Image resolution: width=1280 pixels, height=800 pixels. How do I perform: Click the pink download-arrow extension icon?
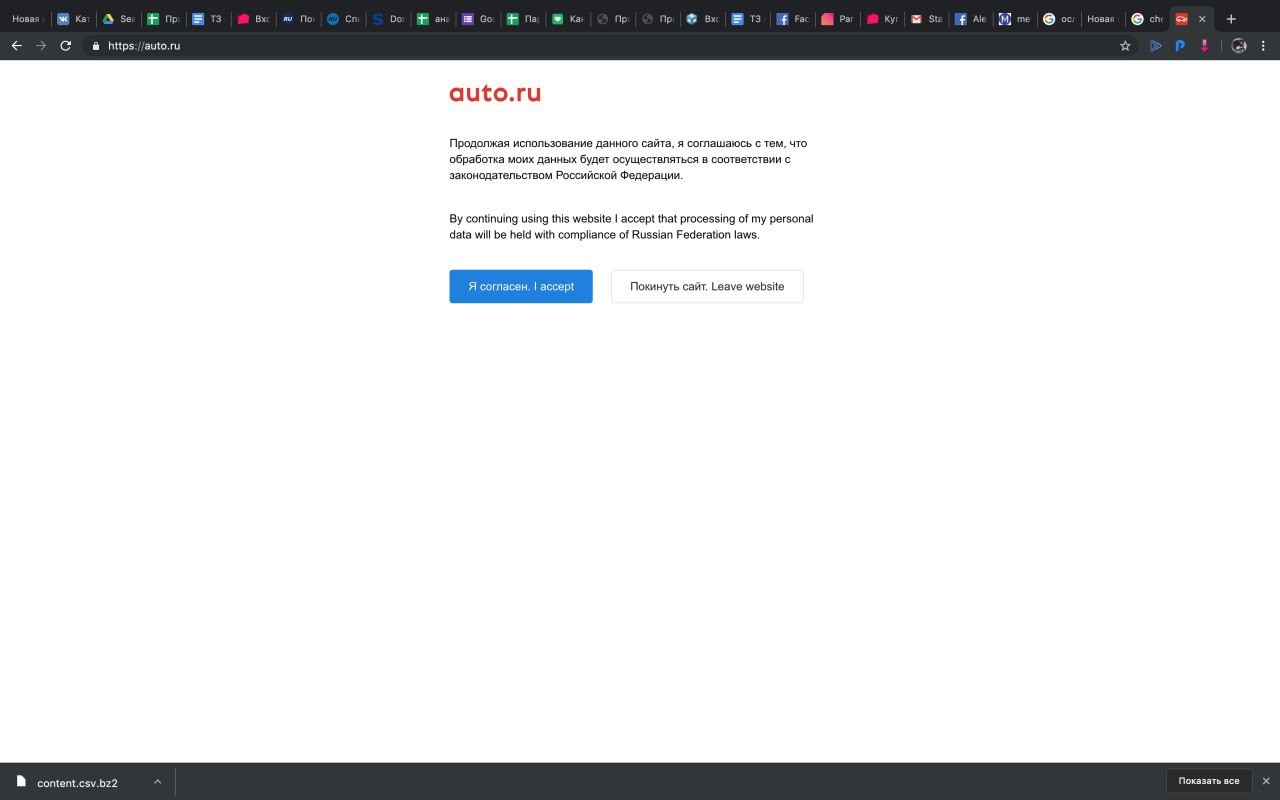coord(1205,46)
